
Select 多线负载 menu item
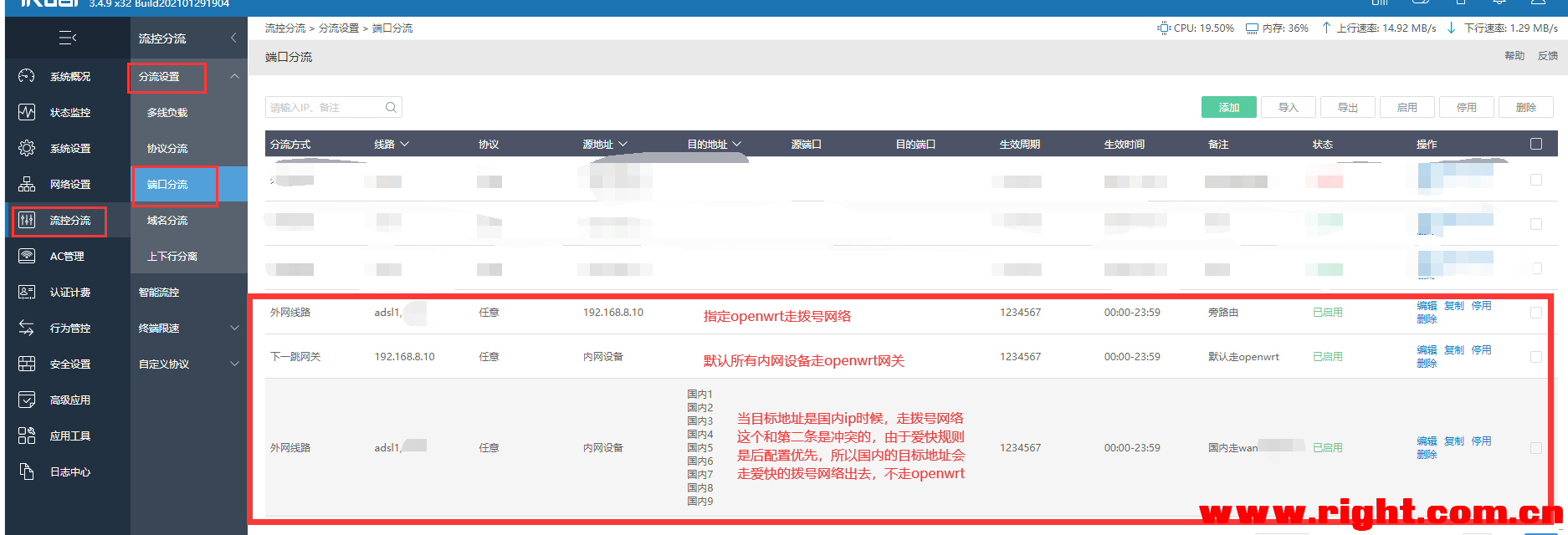tap(167, 112)
